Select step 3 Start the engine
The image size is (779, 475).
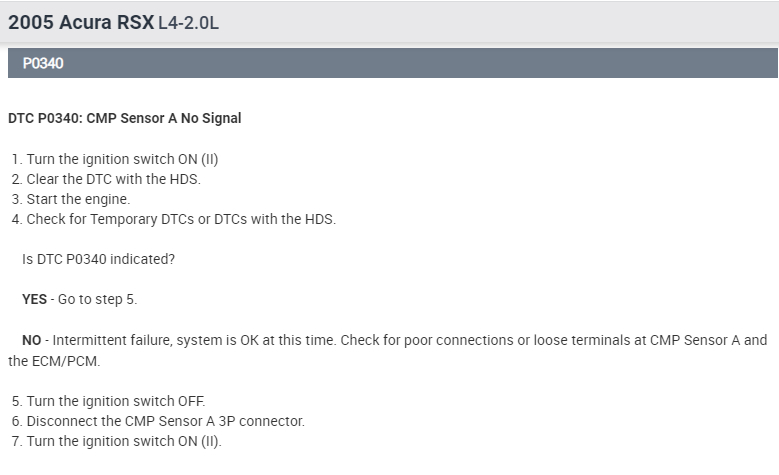pos(78,199)
